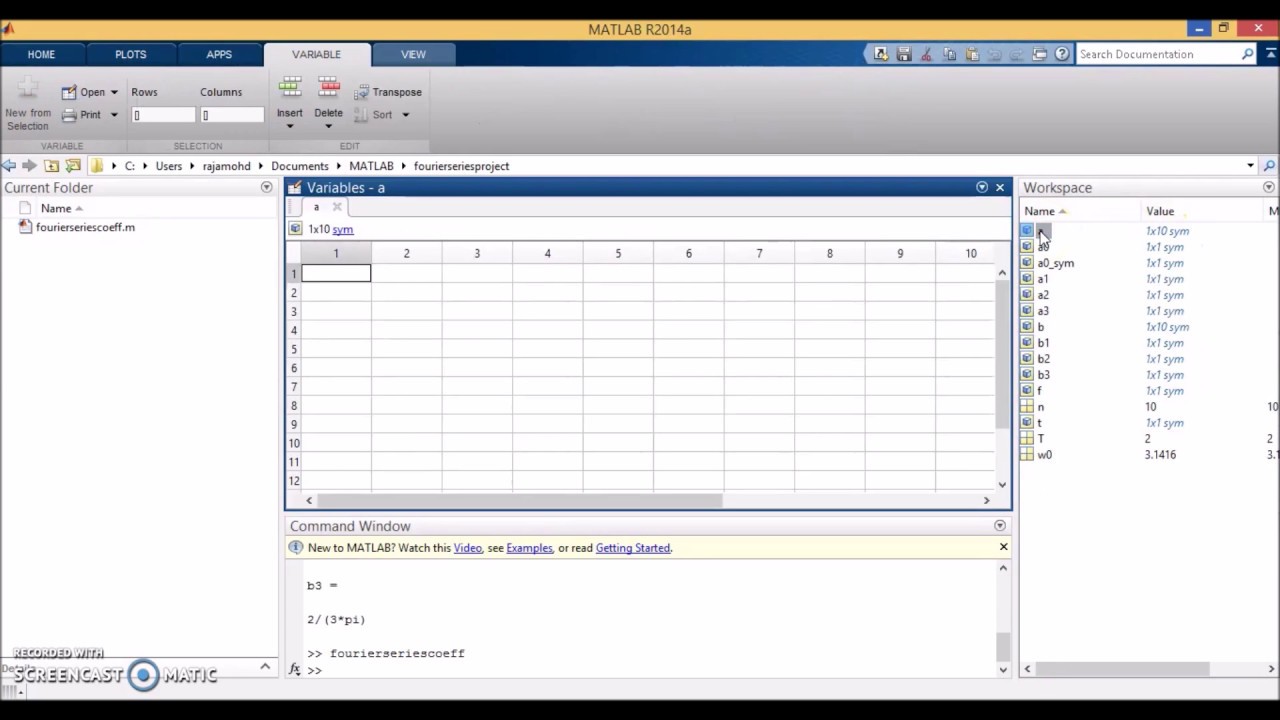This screenshot has height=720, width=1280.
Task: Click the Cut scissors icon
Action: pyautogui.click(x=927, y=54)
